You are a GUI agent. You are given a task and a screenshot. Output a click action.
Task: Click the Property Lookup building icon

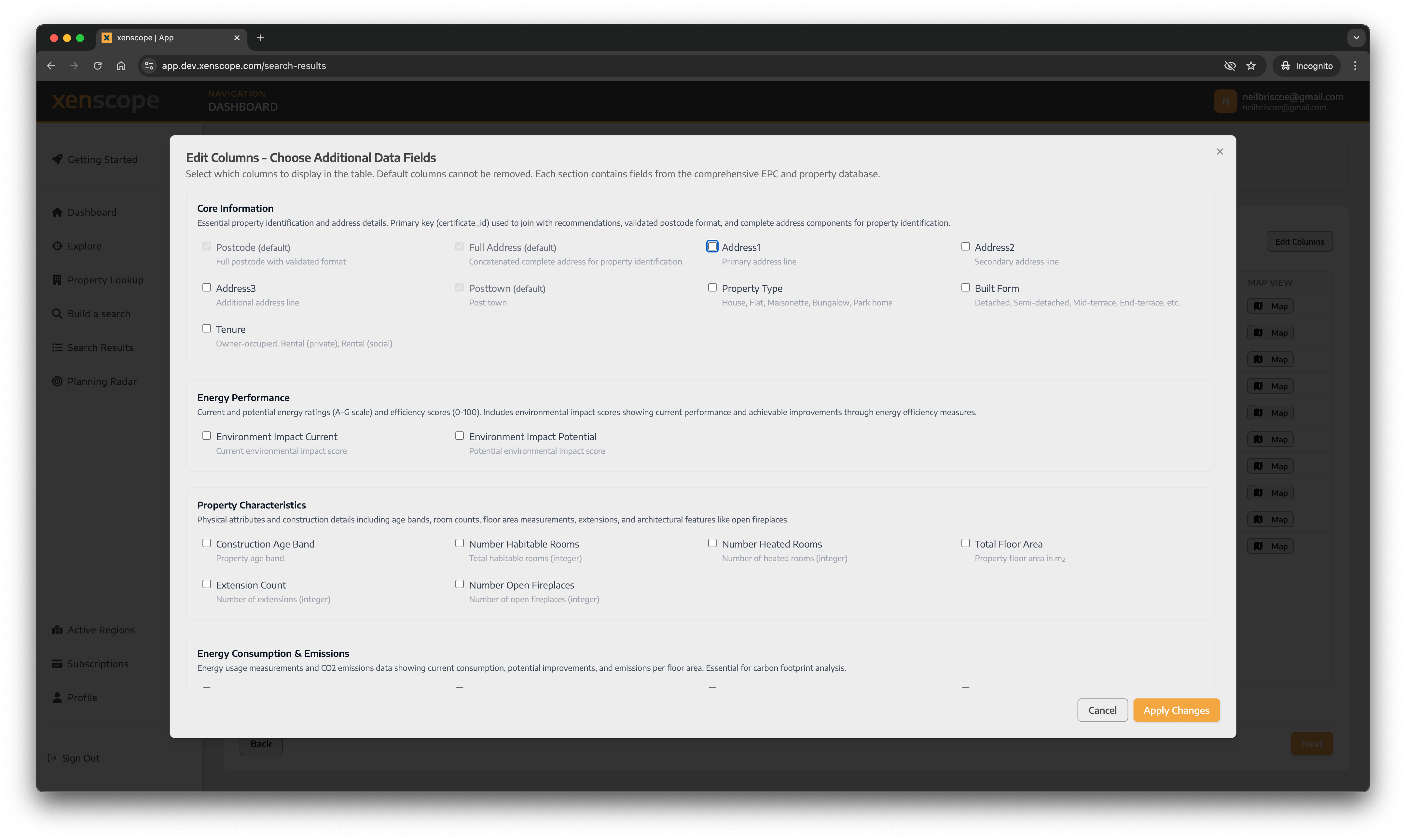pyautogui.click(x=57, y=280)
